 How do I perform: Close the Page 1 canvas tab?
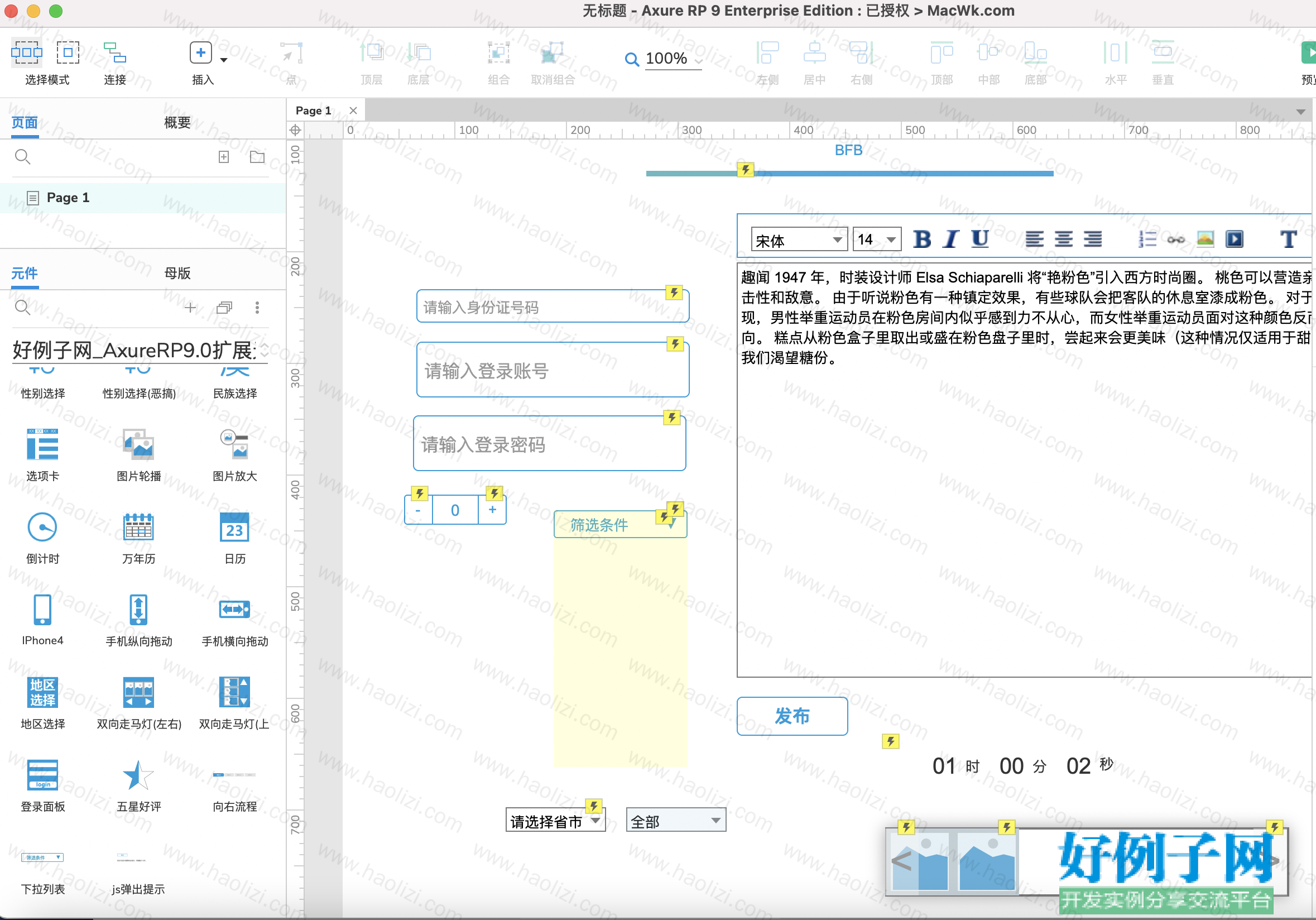[x=353, y=110]
